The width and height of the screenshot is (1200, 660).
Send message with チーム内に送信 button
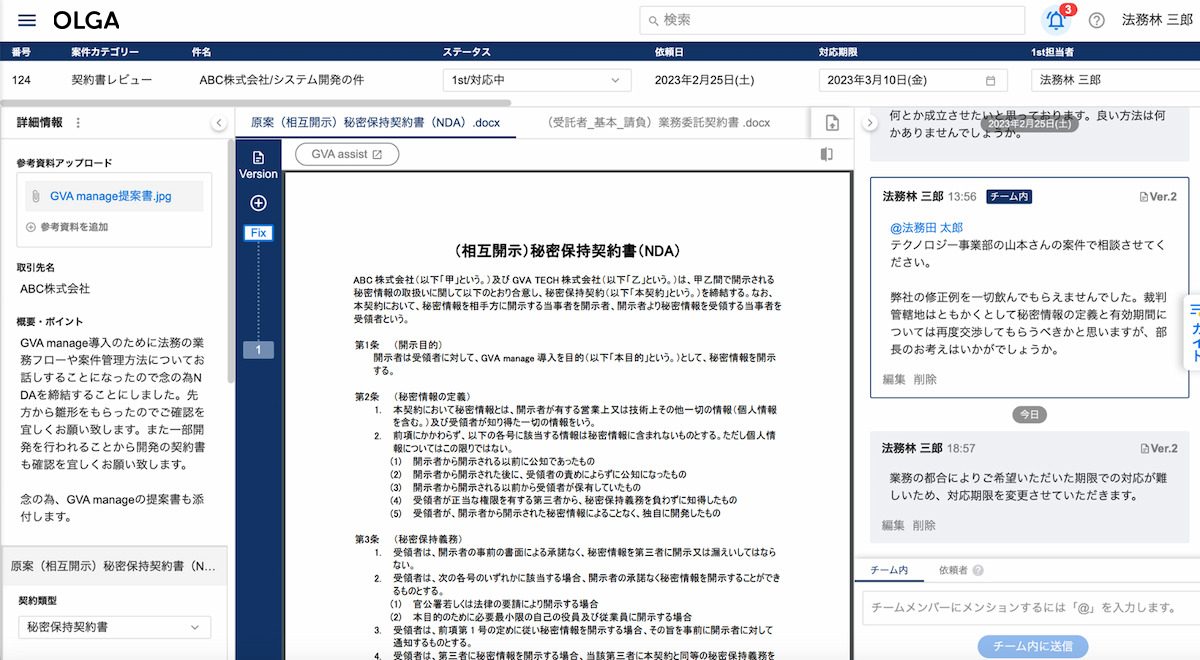point(1033,646)
